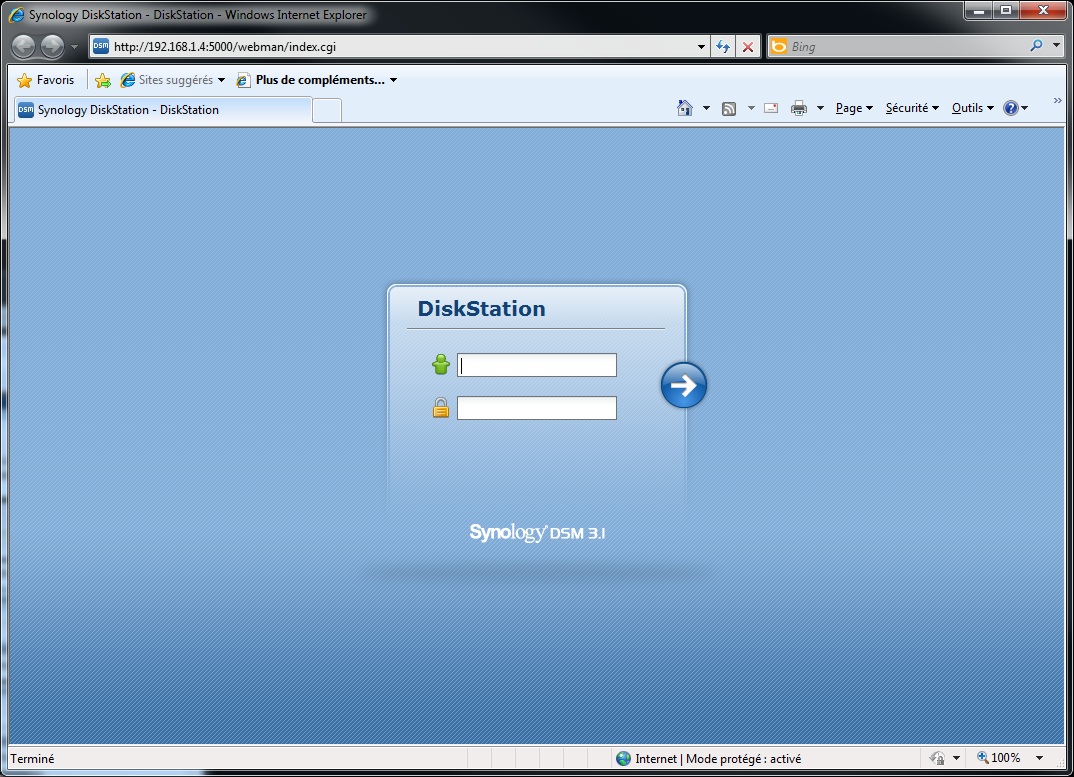The height and width of the screenshot is (777, 1074).
Task: Close the Internet Explorer window
Action: (x=1043, y=10)
